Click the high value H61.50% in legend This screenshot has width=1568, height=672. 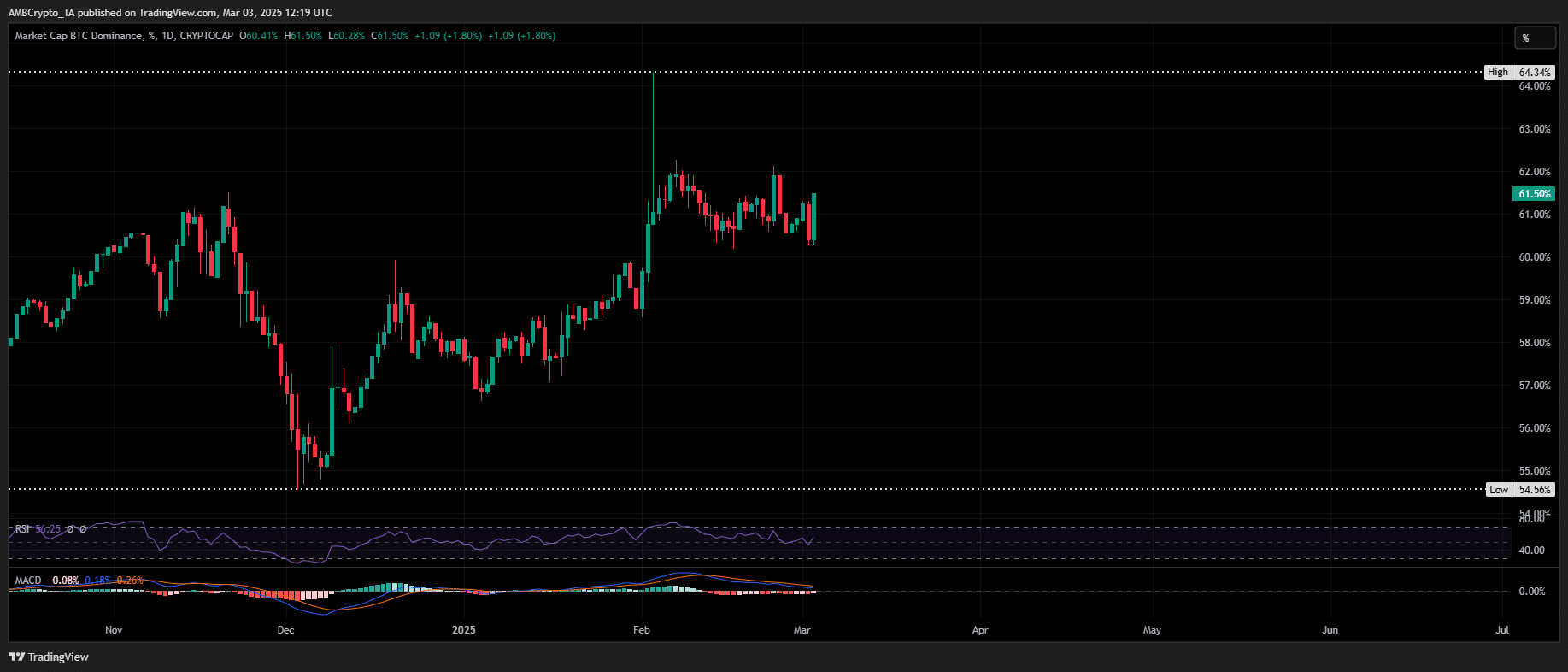(303, 36)
